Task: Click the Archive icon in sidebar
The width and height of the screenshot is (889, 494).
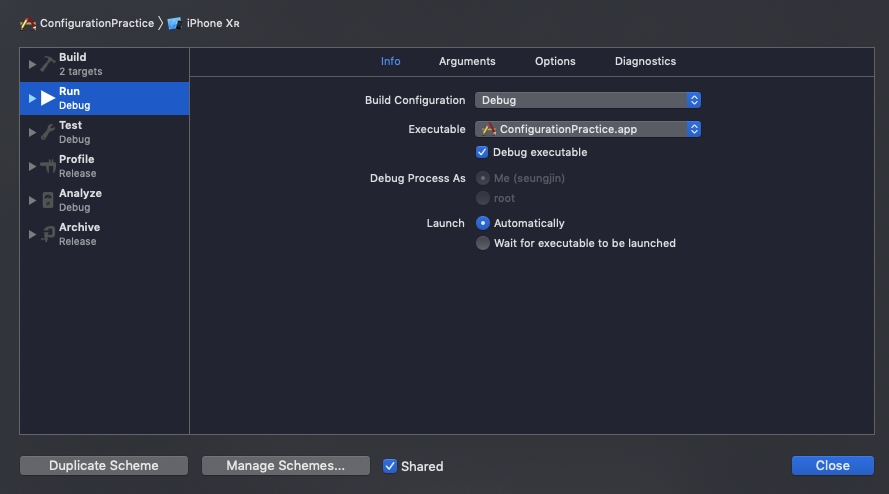Action: 48,234
